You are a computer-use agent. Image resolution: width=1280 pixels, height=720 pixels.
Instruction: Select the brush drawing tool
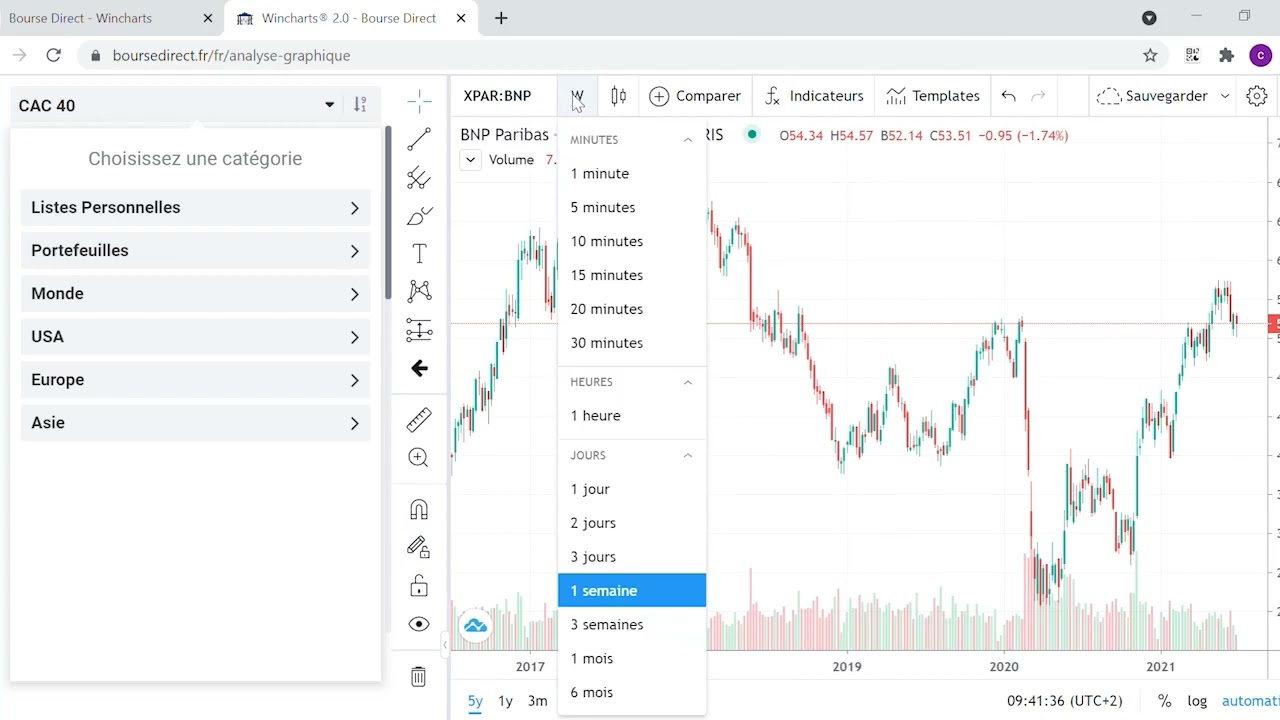pyautogui.click(x=419, y=216)
